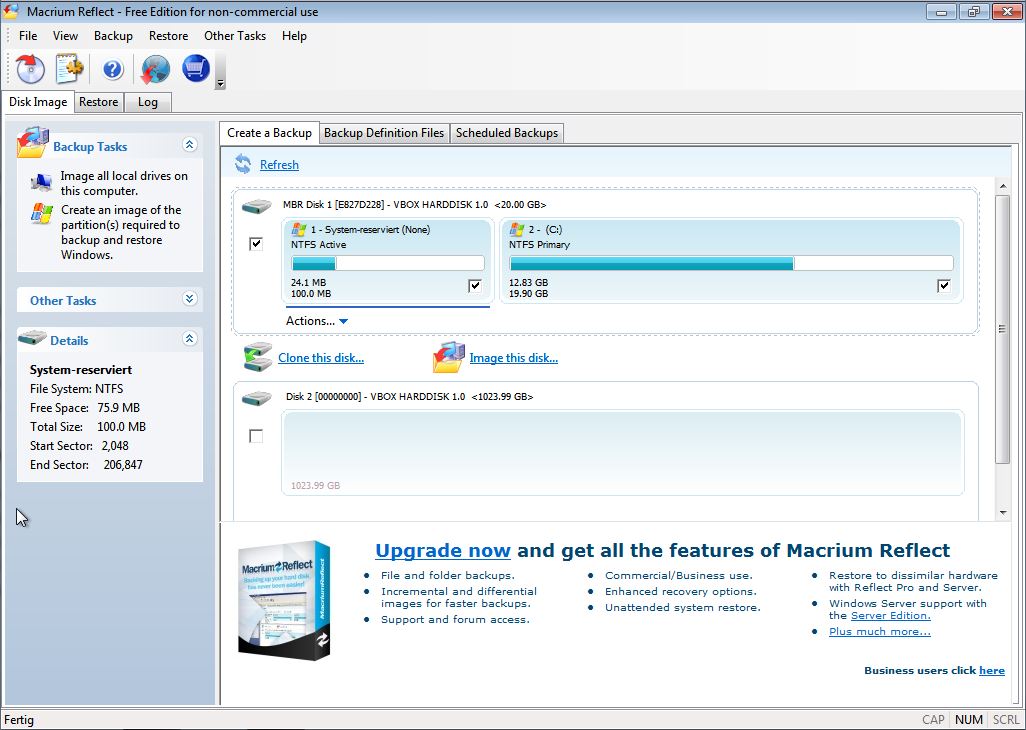
Task: Click the backup definition settings toolbar icon
Action: tap(69, 69)
